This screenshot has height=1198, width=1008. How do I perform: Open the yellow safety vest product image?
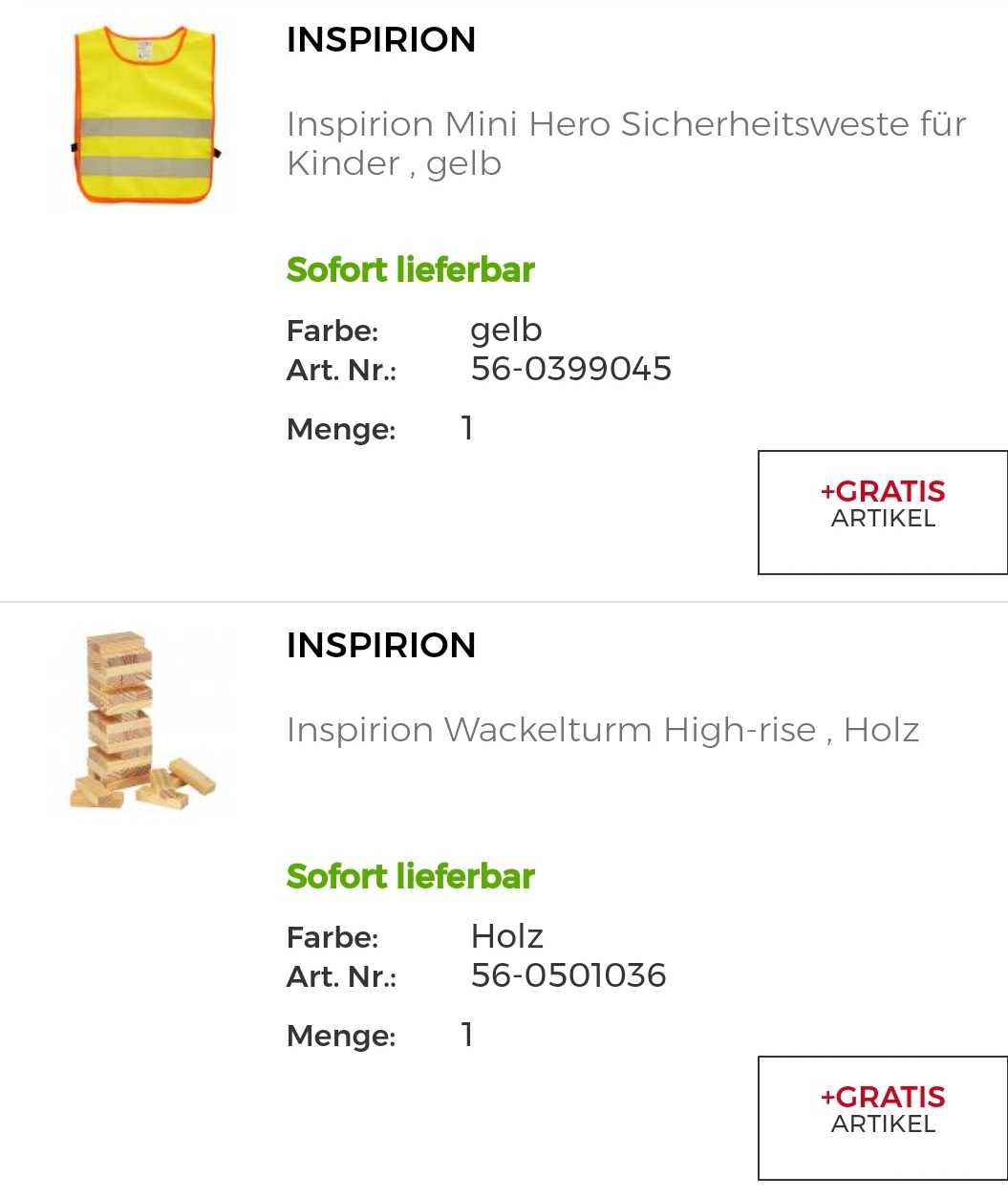[144, 115]
